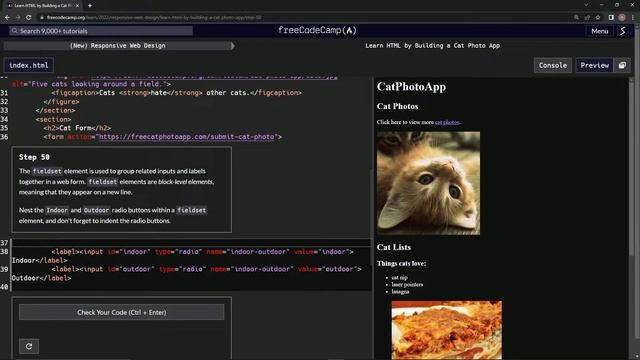This screenshot has width=640, height=360.
Task: Click the zoom magnifier icon in the address bar
Action: coord(576,18)
